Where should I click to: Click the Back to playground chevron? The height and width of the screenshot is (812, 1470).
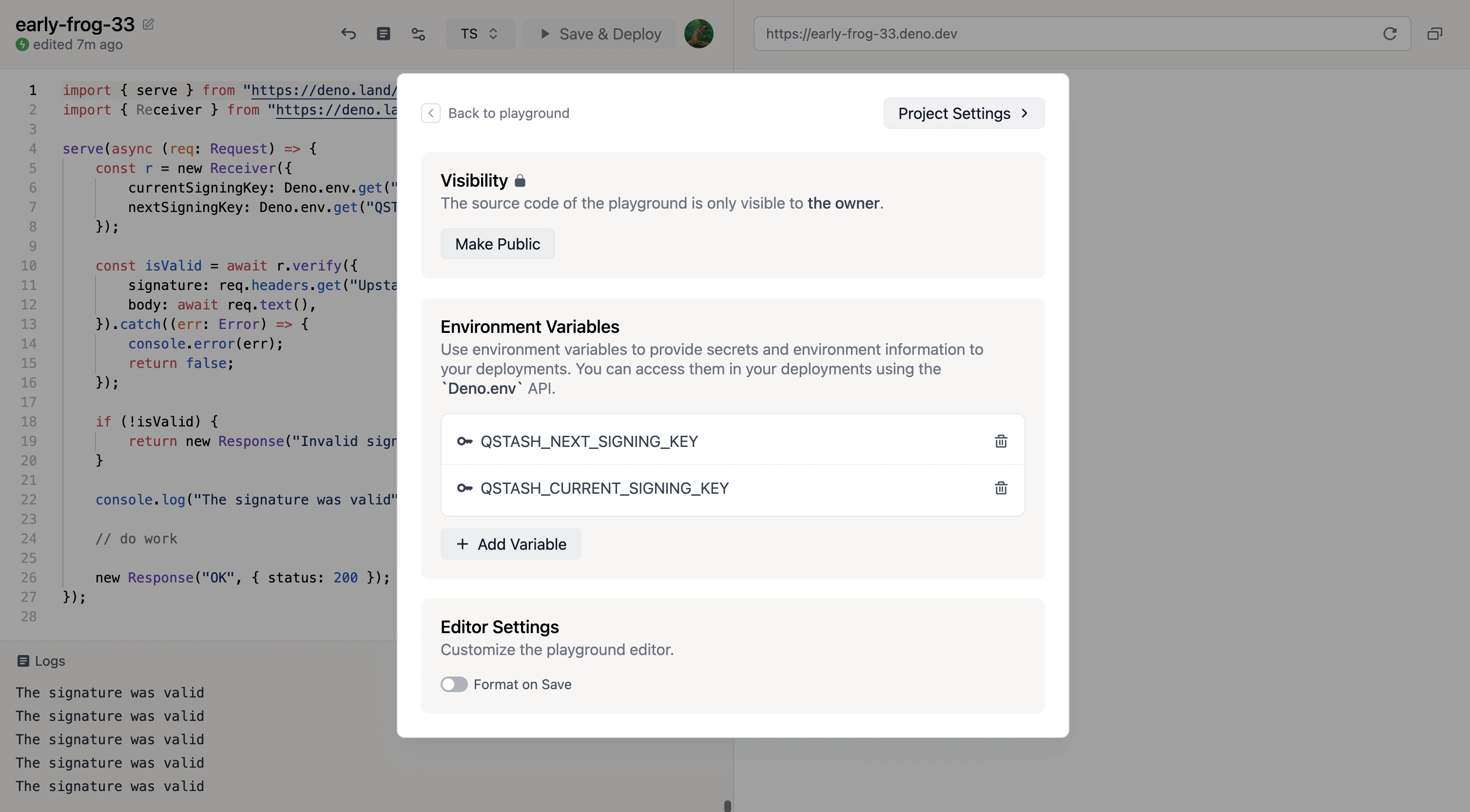[431, 113]
